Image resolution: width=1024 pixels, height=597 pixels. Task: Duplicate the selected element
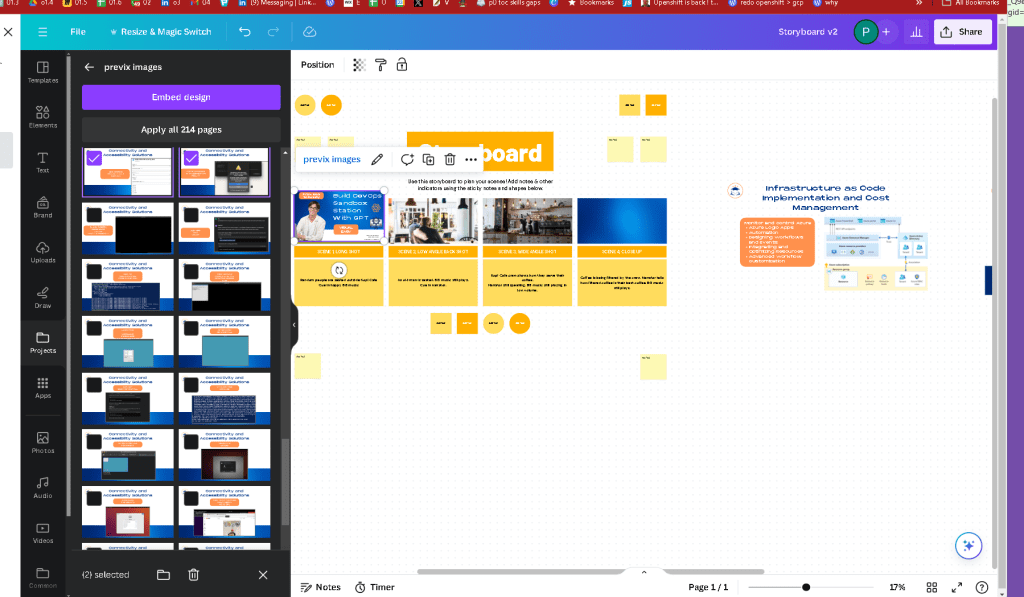(x=428, y=159)
